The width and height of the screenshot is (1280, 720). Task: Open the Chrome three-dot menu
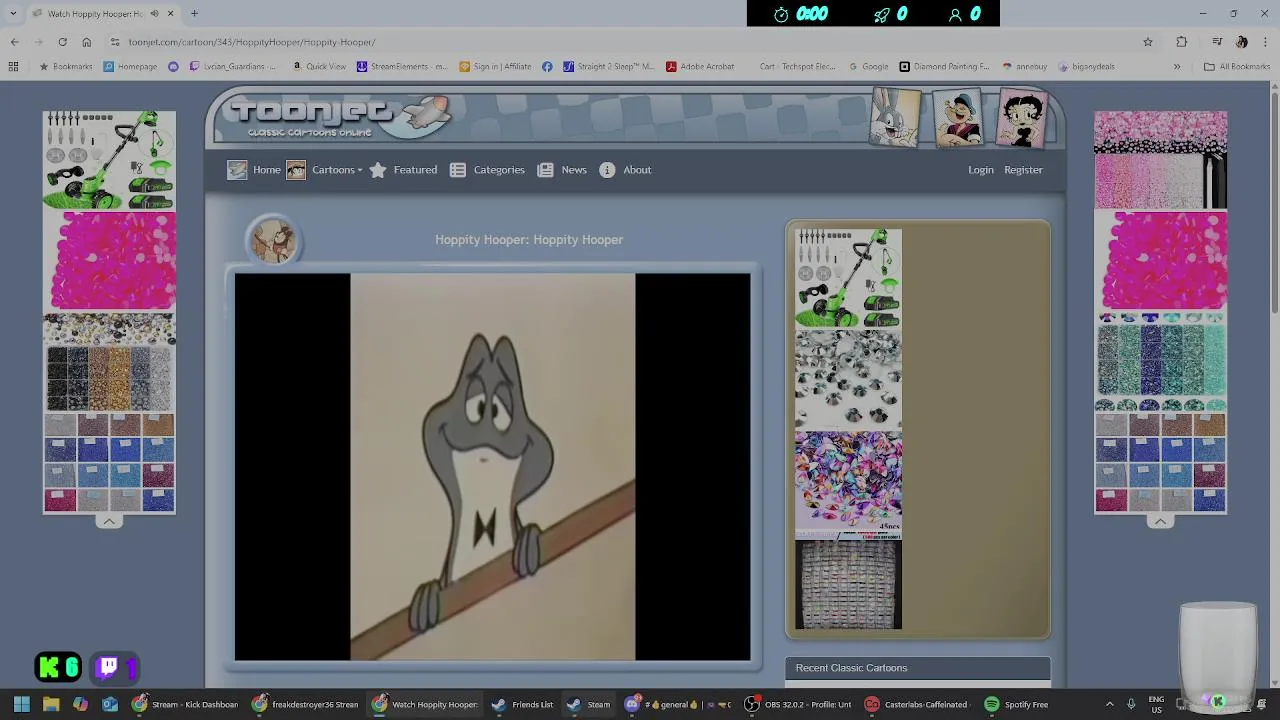coord(1266,42)
